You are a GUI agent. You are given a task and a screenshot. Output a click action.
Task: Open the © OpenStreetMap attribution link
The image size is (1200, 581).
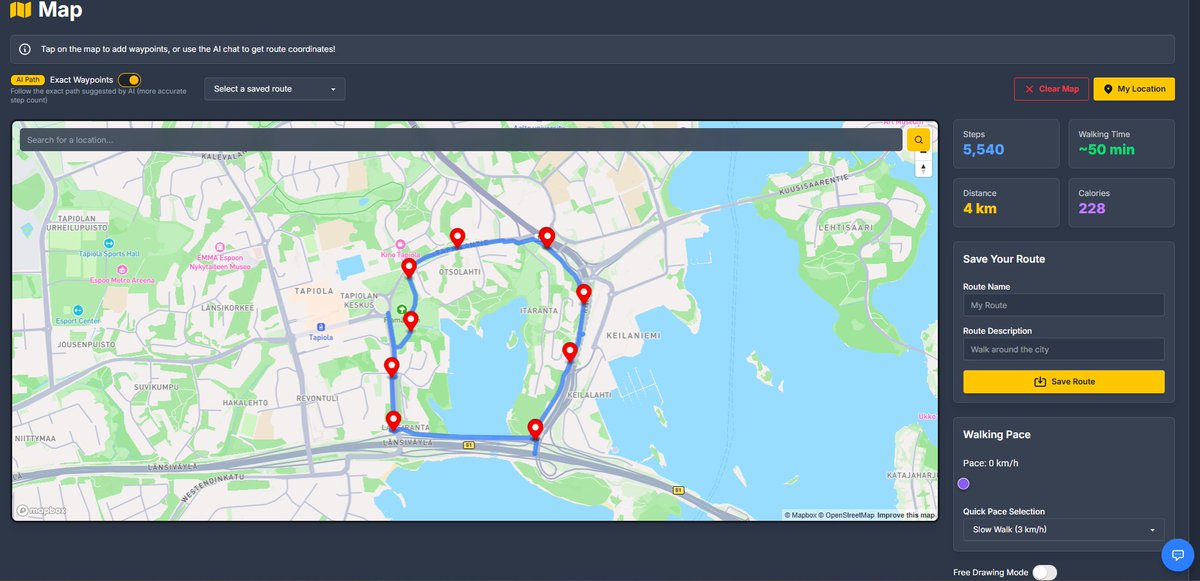click(x=847, y=515)
